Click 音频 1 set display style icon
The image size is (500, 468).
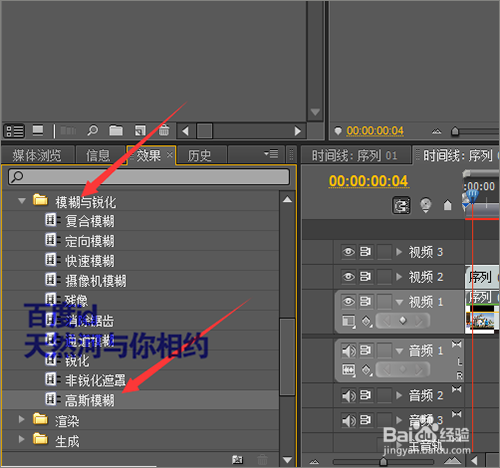(349, 370)
